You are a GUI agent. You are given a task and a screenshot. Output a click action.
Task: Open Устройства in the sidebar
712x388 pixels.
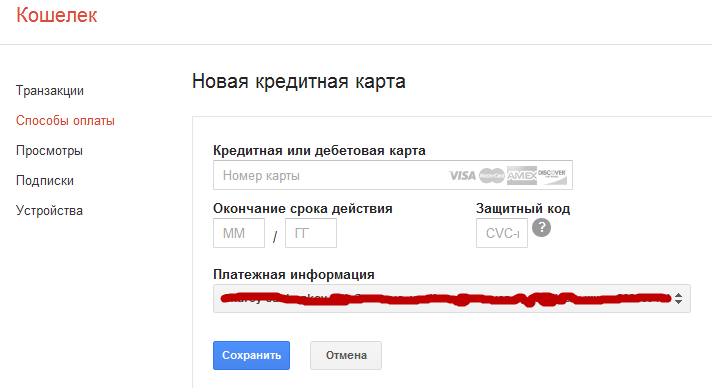(x=49, y=210)
